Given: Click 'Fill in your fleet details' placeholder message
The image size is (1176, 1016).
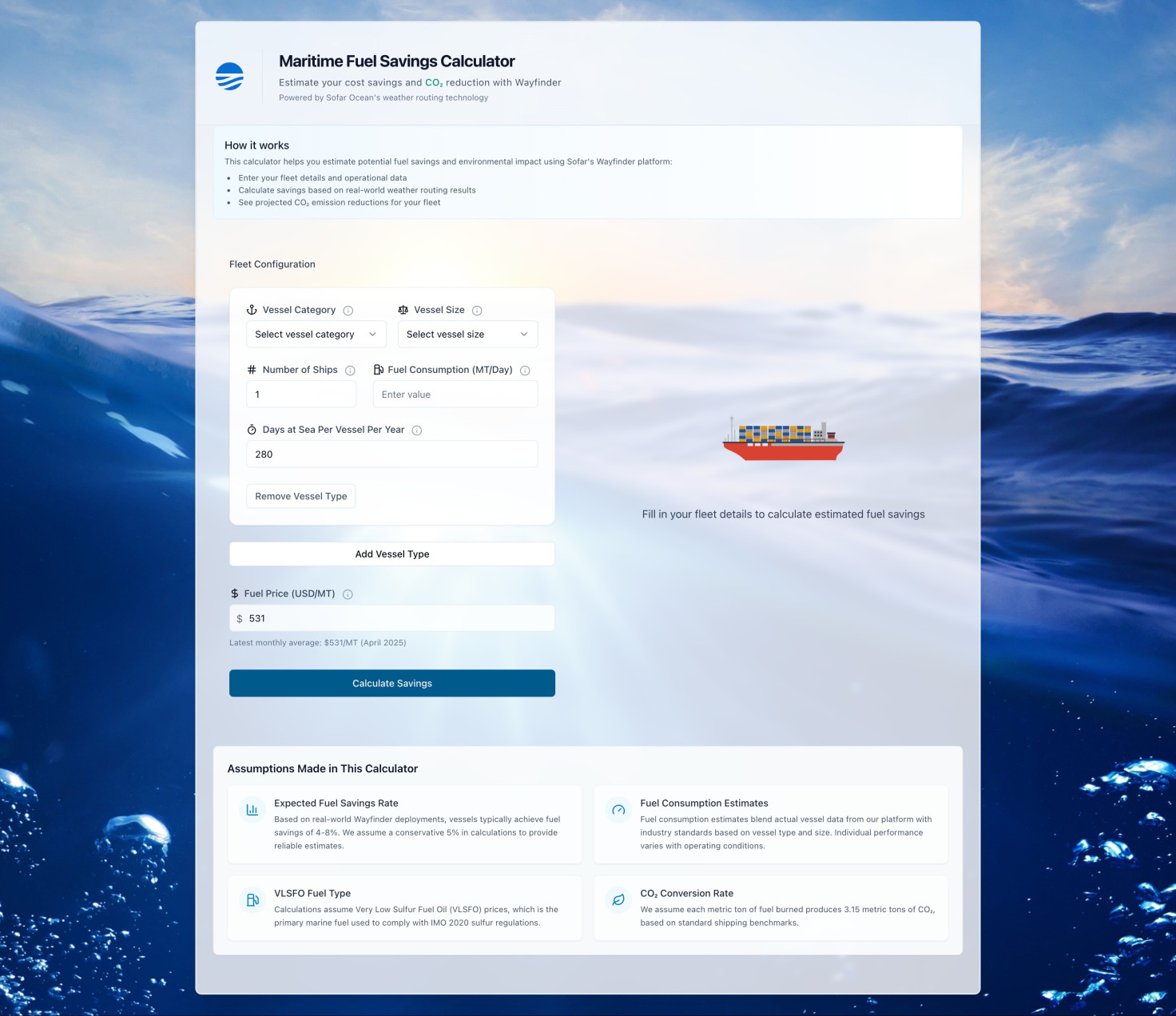Looking at the screenshot, I should click(784, 514).
